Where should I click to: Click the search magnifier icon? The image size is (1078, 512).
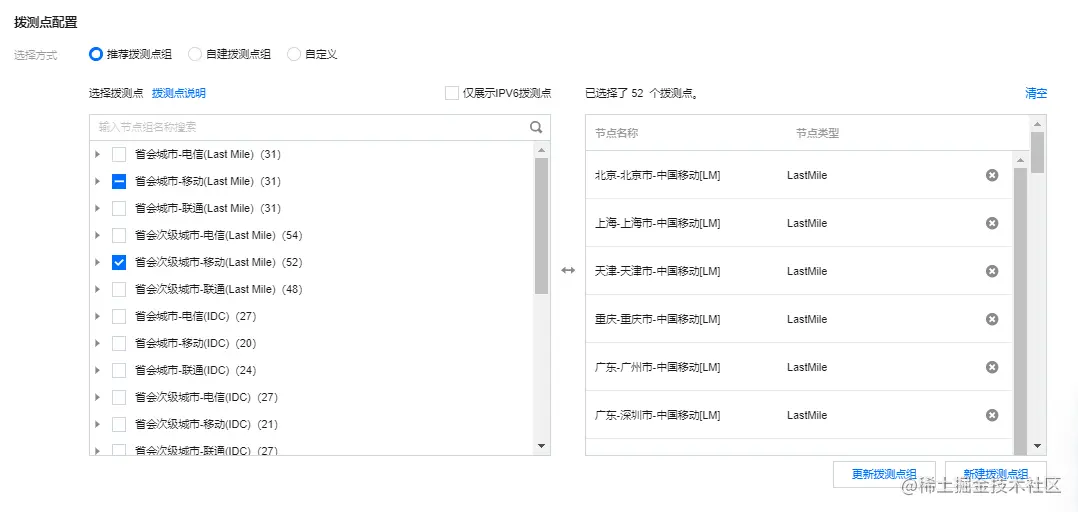[536, 127]
